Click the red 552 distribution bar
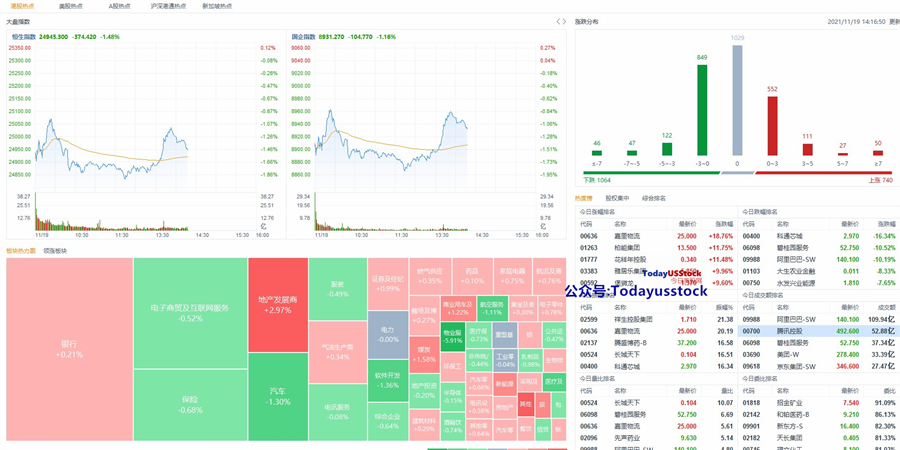The image size is (900, 450). coord(772,126)
